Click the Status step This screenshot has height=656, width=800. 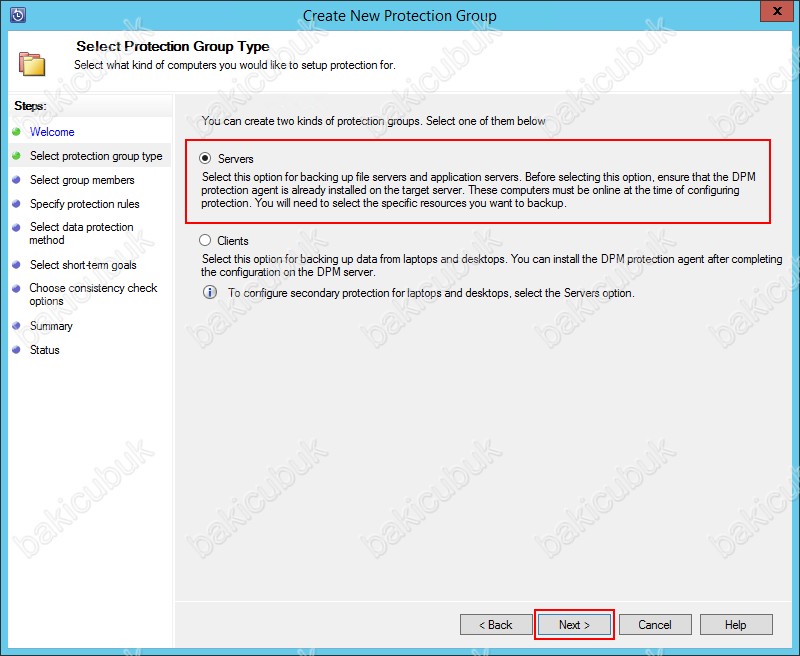44,350
